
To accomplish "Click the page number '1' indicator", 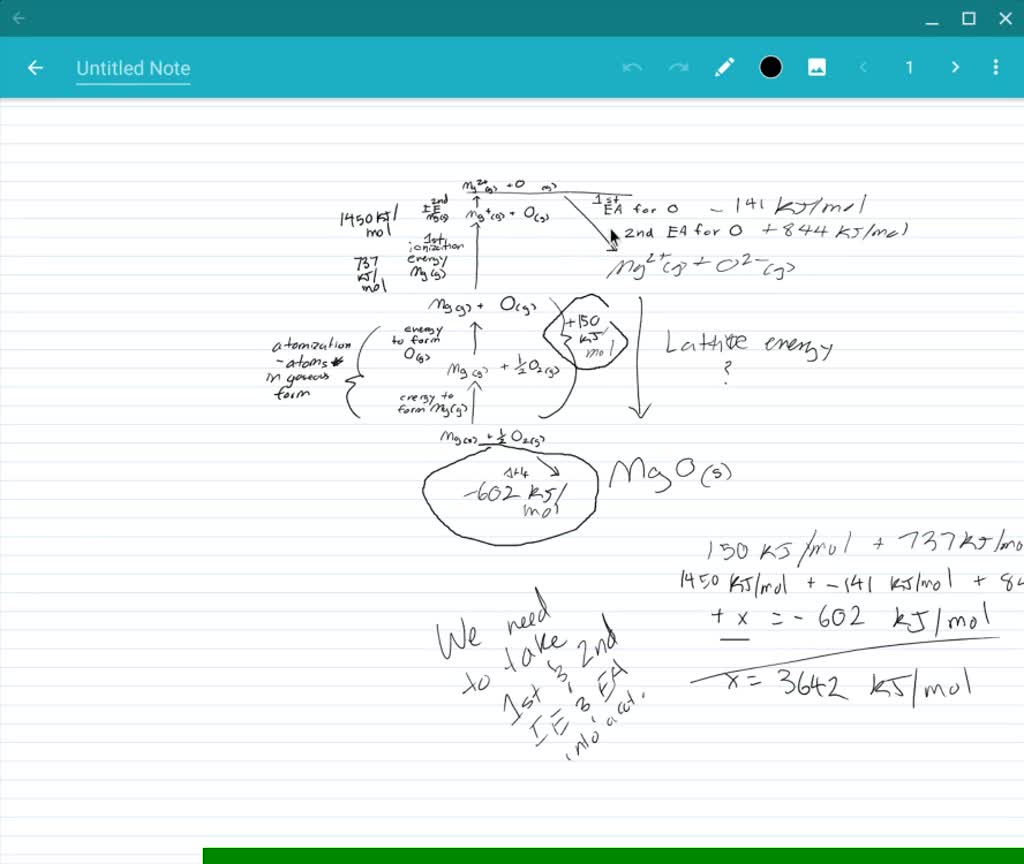I will 909,67.
